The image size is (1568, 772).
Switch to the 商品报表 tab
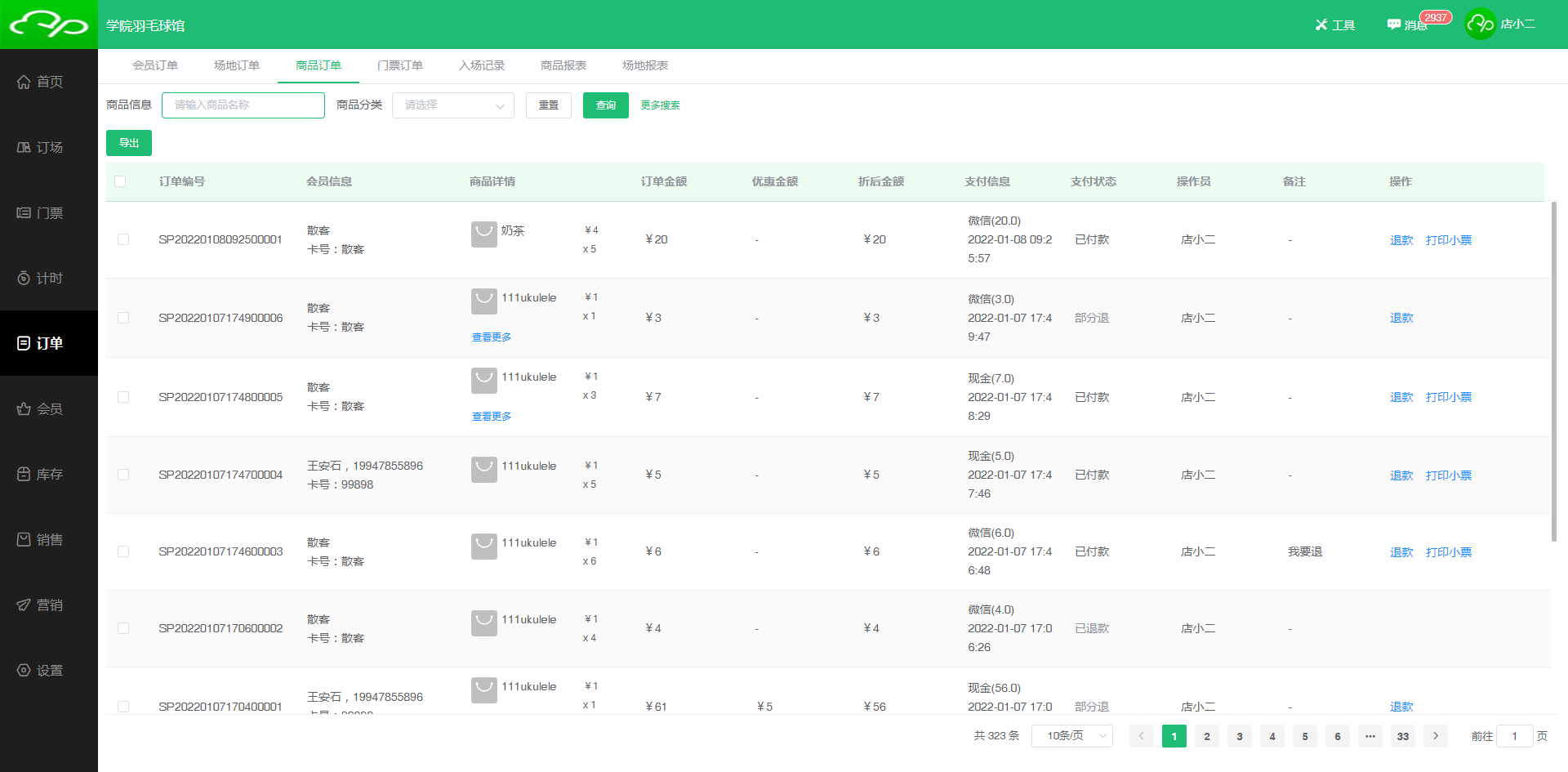(x=563, y=65)
